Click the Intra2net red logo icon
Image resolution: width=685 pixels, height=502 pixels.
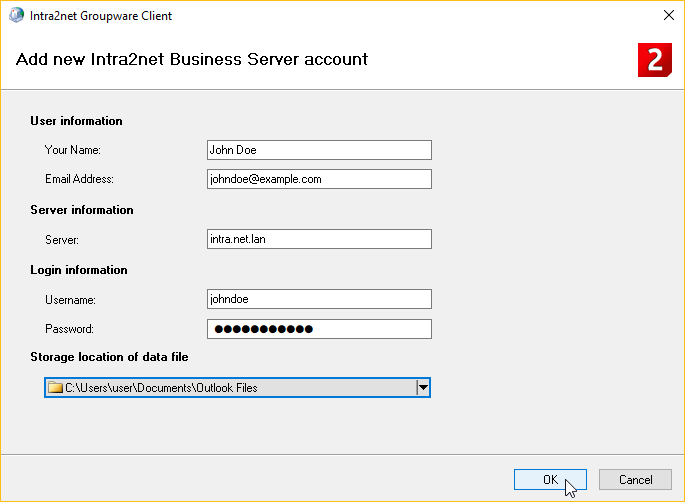click(654, 60)
